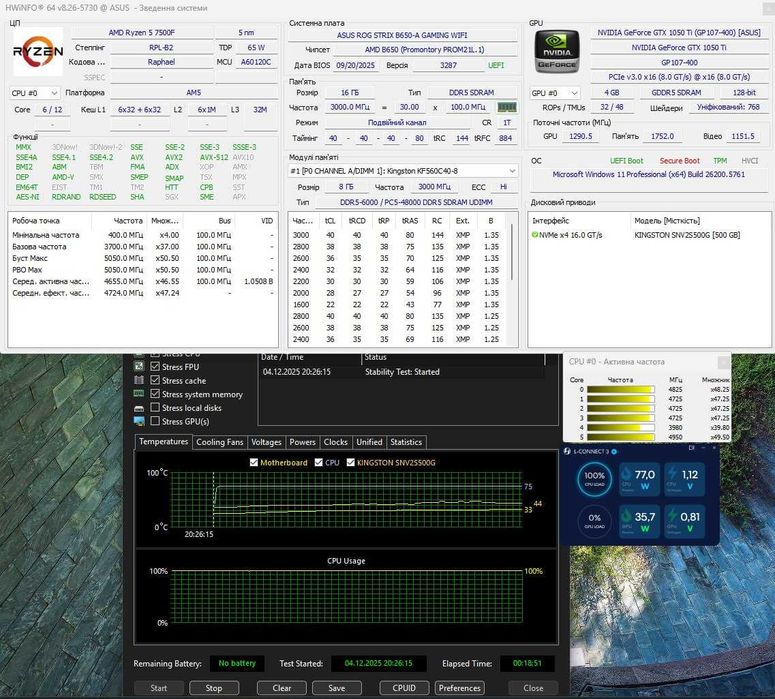The image size is (775, 699).
Task: Click the CPU power 77,0 W tile in L-Connect
Action: tap(640, 478)
